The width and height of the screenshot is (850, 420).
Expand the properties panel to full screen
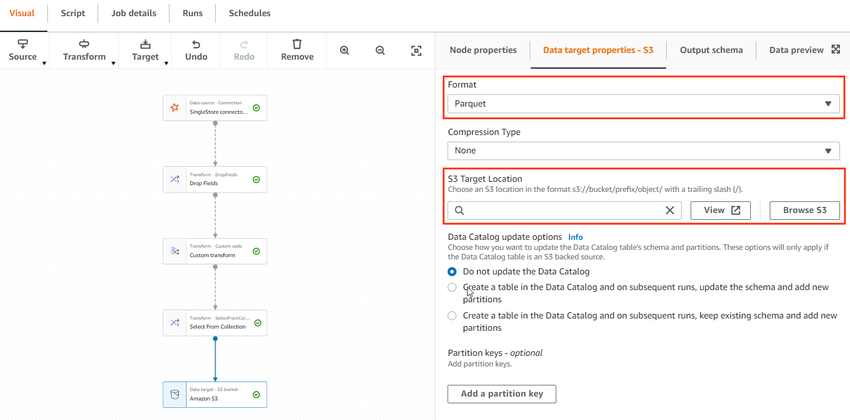point(836,49)
